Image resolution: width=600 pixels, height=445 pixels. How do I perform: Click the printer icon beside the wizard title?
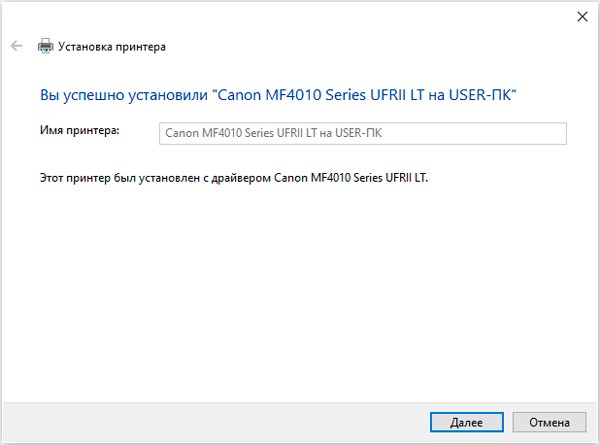pos(45,46)
